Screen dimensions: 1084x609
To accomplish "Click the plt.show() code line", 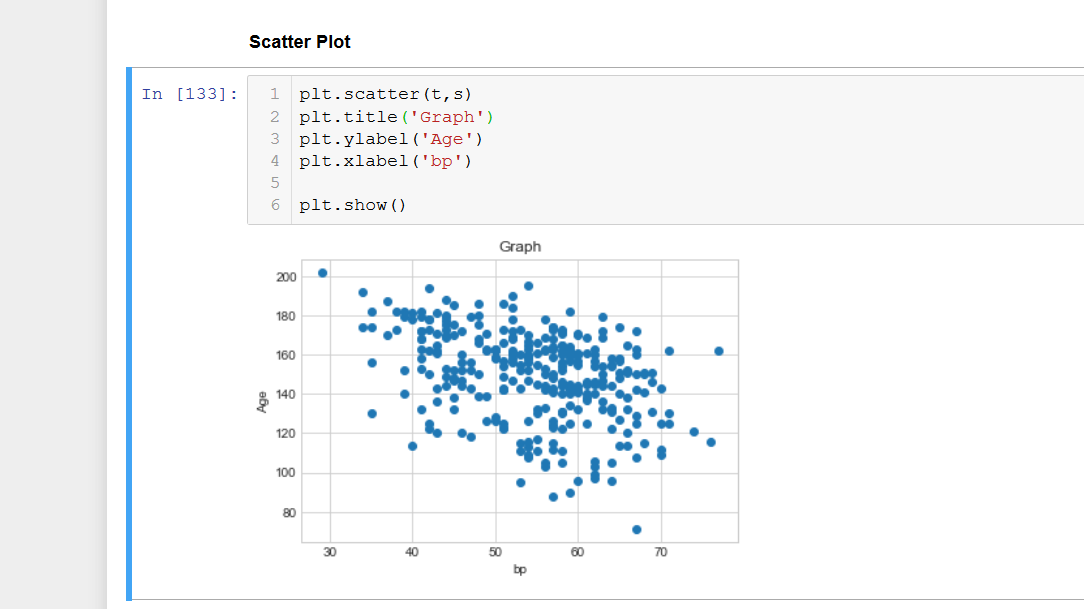I will (351, 205).
